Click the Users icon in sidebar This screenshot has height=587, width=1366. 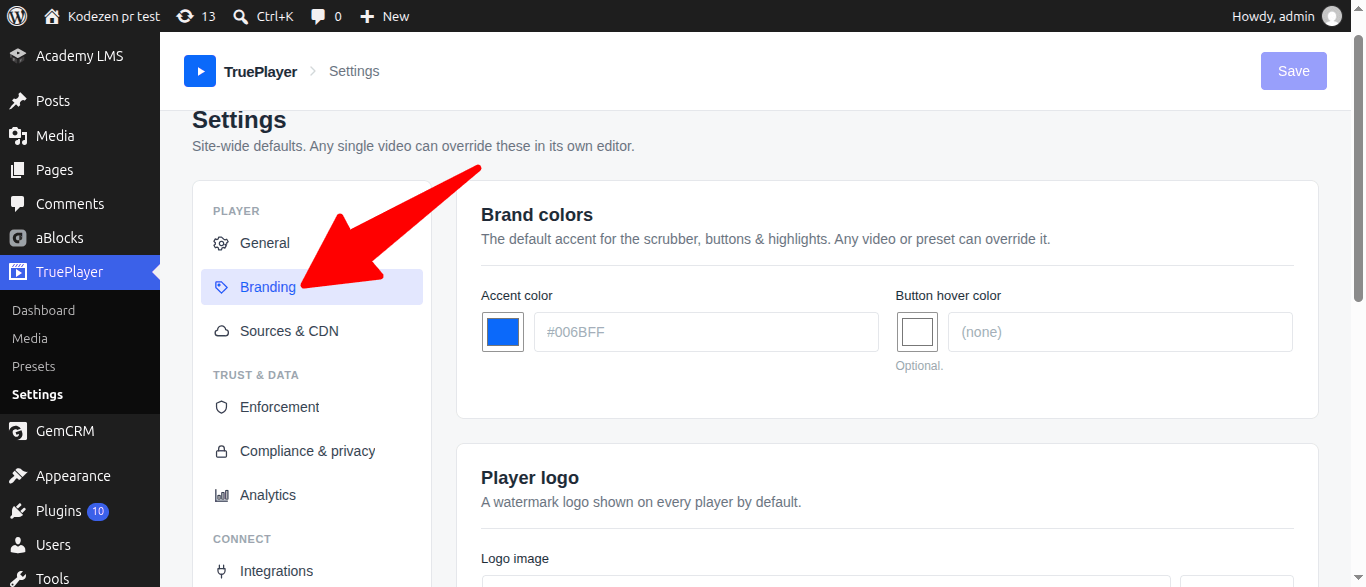point(18,545)
